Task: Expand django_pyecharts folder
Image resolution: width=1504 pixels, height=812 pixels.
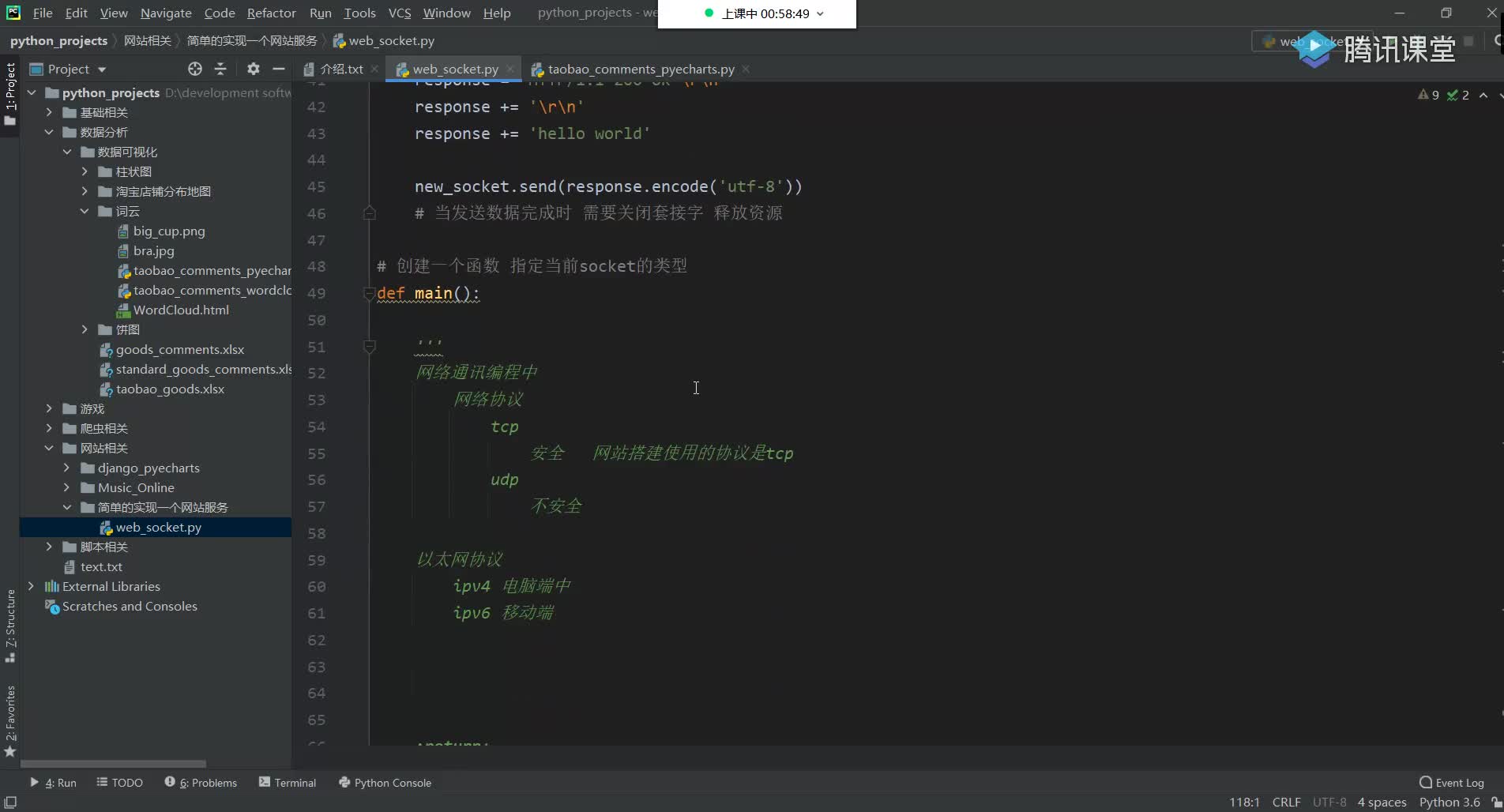Action: 67,468
